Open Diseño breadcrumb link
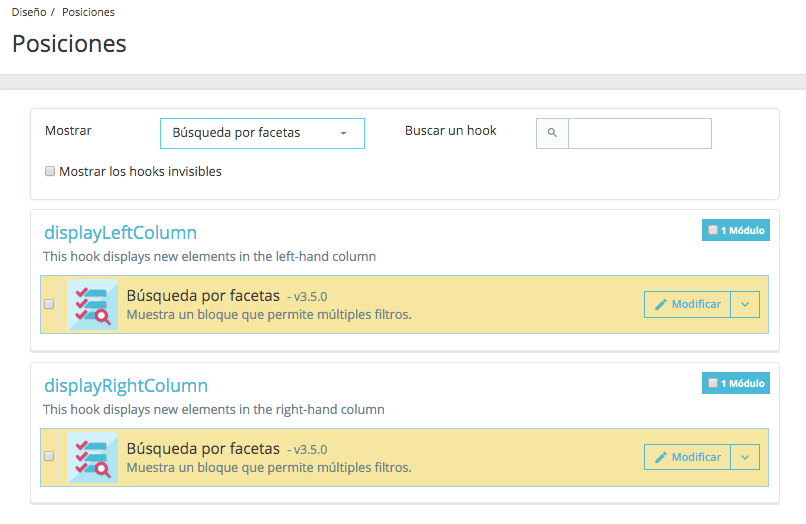 (x=29, y=12)
